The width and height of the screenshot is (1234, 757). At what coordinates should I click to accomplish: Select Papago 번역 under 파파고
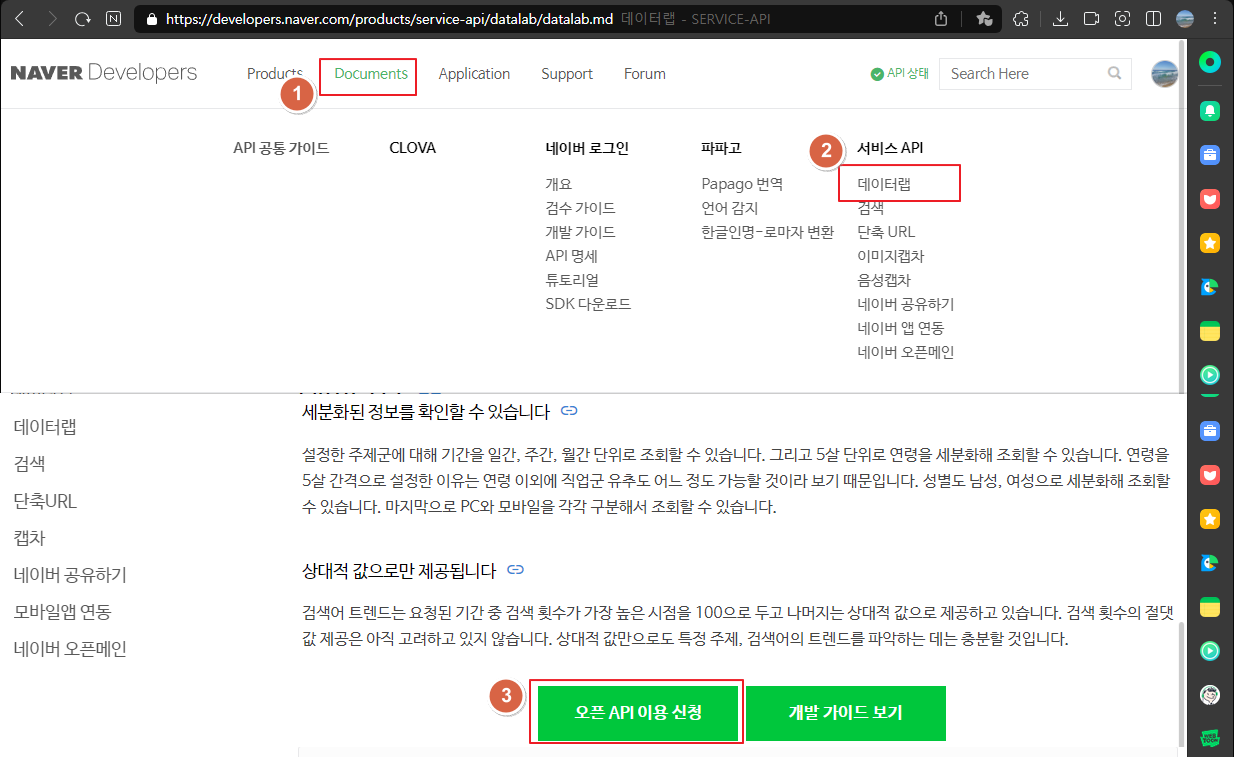[x=742, y=184]
